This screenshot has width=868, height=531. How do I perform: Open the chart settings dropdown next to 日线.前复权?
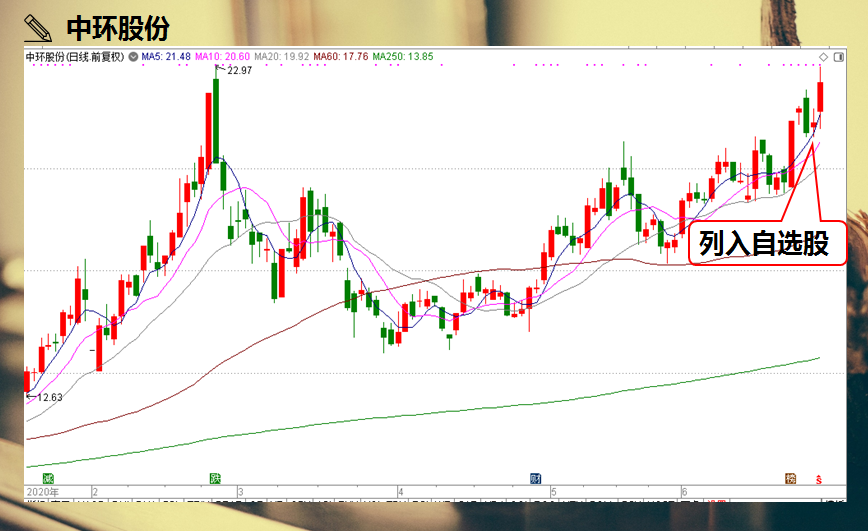point(133,56)
